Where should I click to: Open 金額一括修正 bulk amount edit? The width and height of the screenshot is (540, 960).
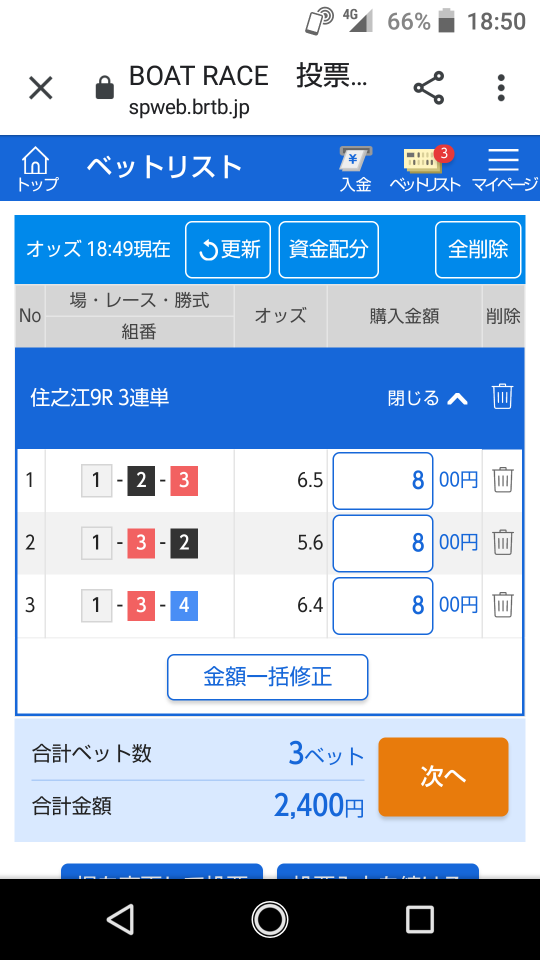pyautogui.click(x=268, y=677)
